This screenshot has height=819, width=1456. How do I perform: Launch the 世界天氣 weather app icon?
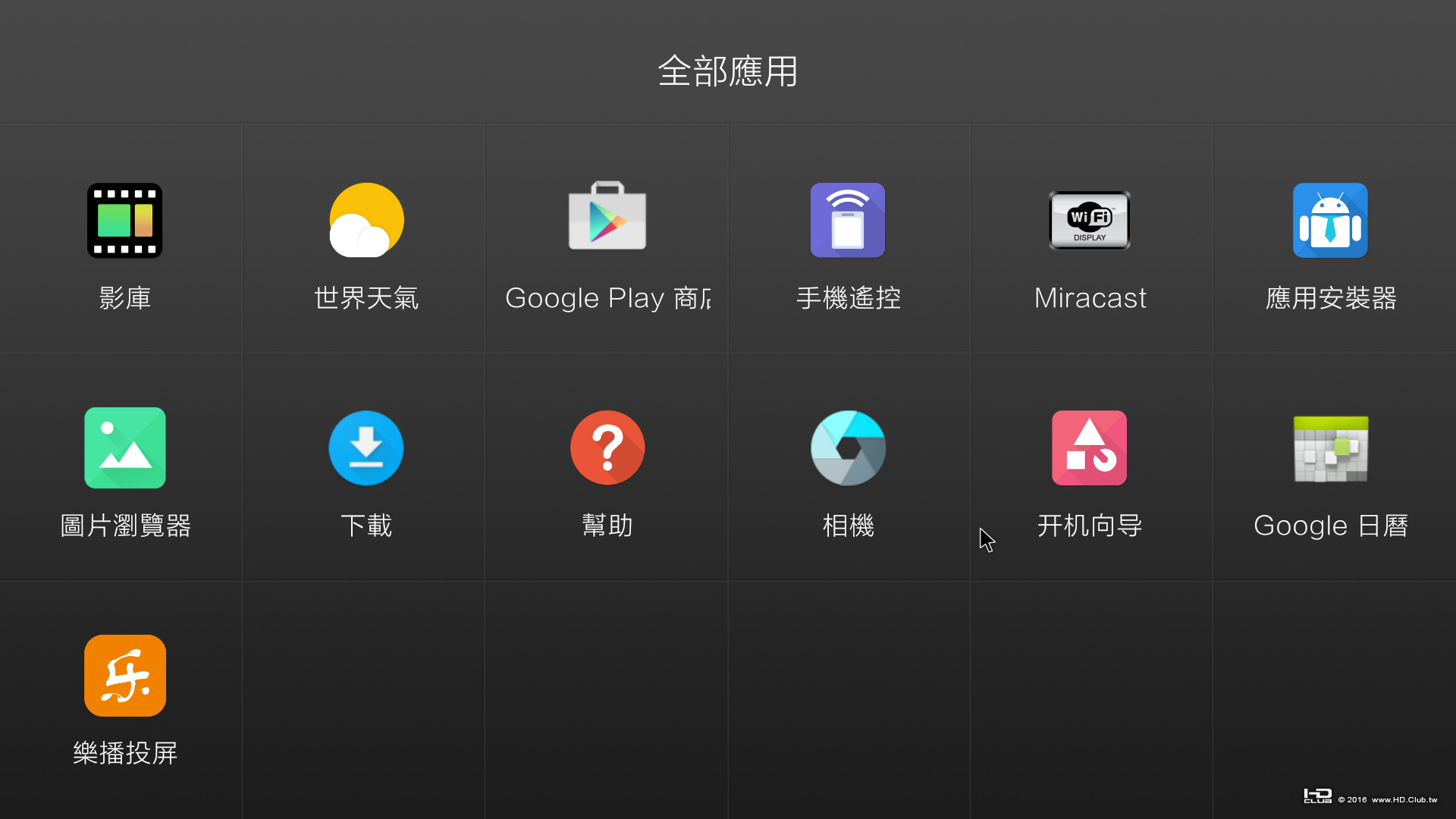coord(366,220)
